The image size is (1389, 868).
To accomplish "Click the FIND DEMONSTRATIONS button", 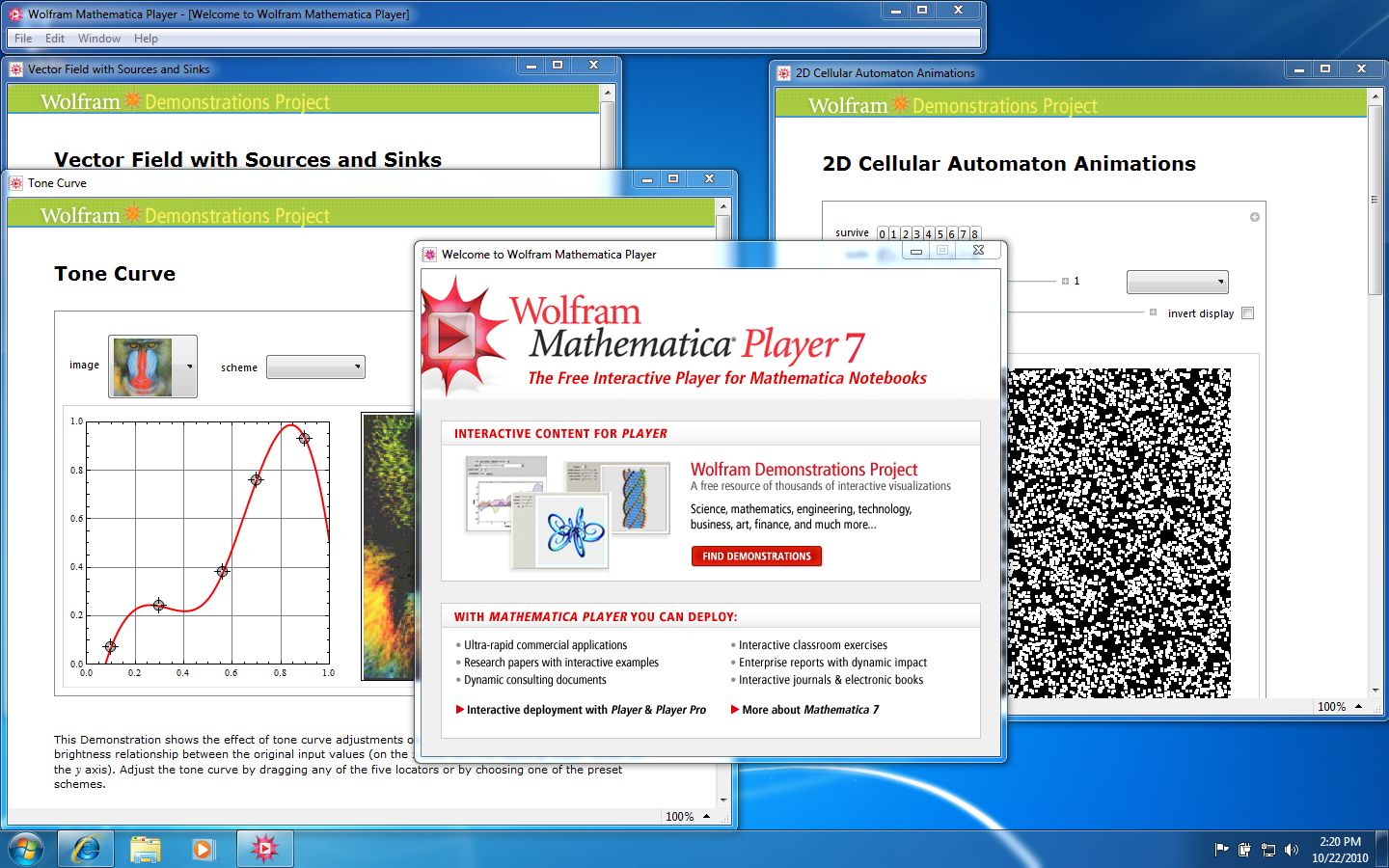I will 756,556.
